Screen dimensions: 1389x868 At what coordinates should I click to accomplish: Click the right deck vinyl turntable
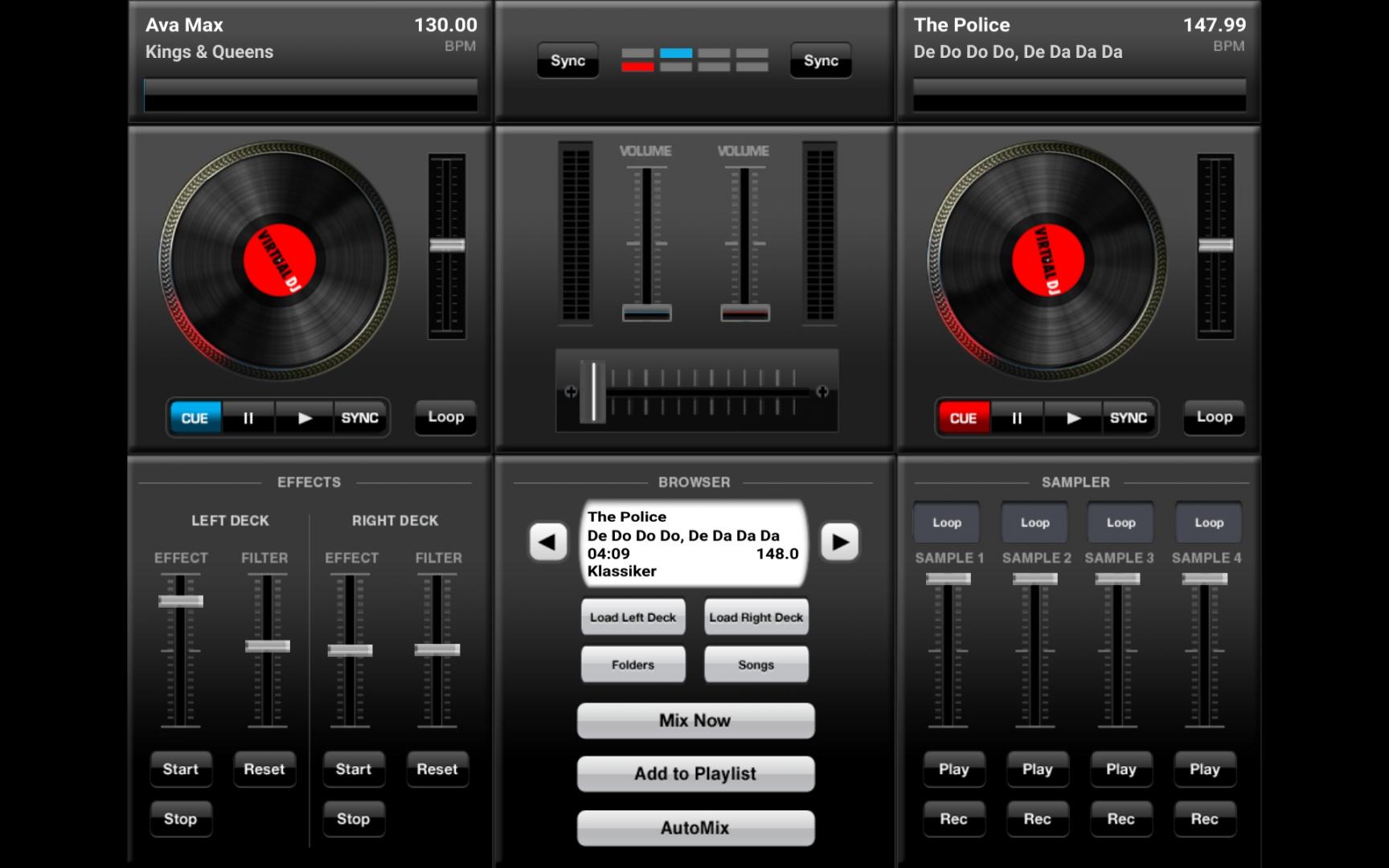[1047, 261]
